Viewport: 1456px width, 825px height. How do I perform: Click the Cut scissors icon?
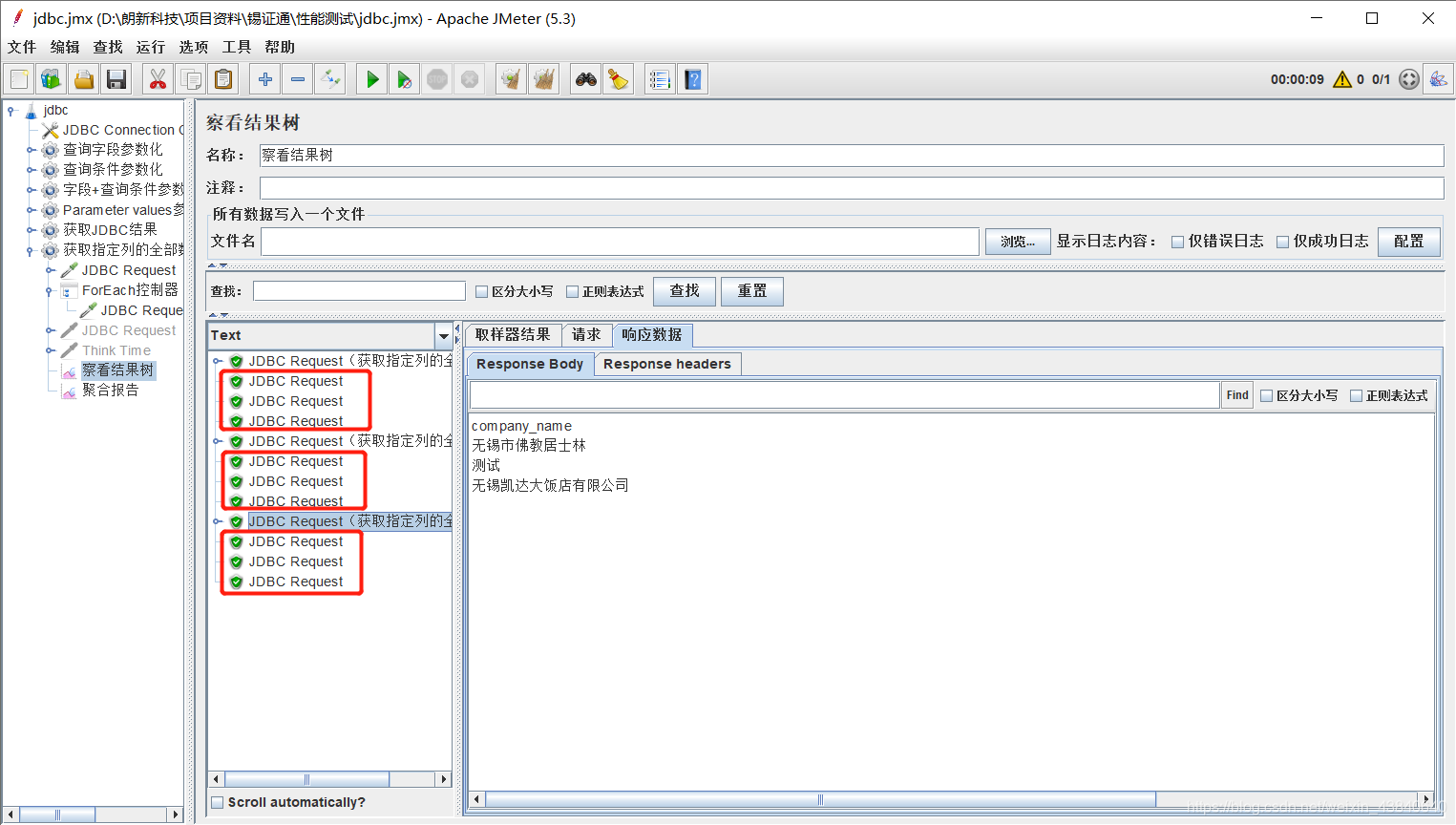[158, 79]
